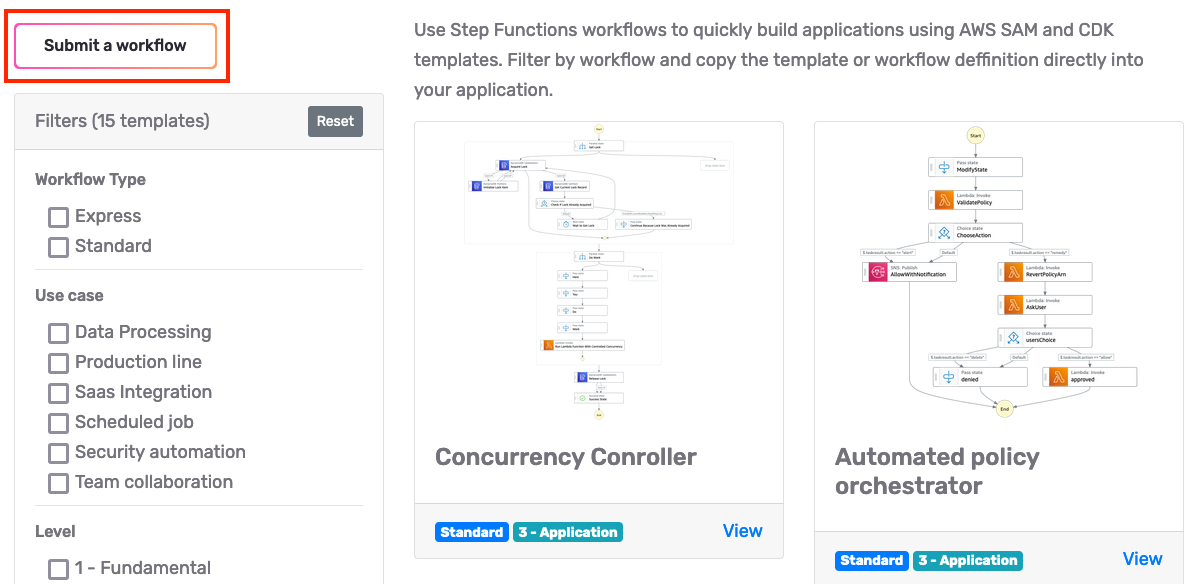Screen dimensions: 1192x584
Task: Check the 1 - Fundamental level
Action: click(x=59, y=569)
